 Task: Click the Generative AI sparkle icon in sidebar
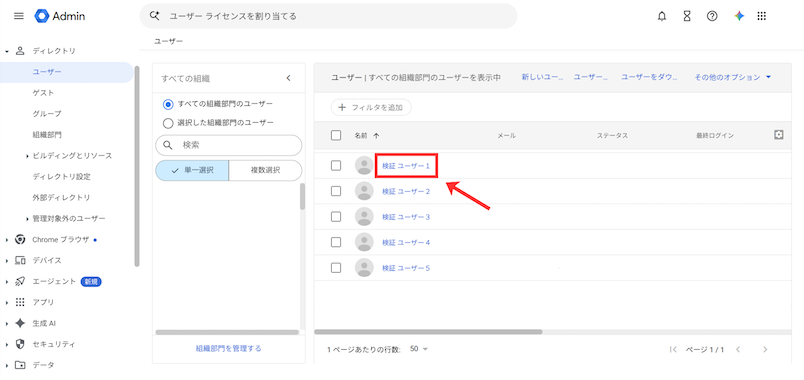pyautogui.click(x=20, y=323)
